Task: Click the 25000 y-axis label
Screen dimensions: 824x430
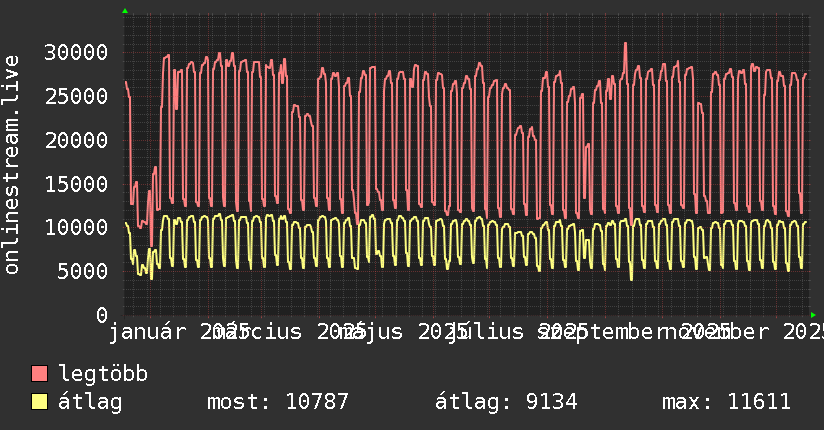Action: 76,96
